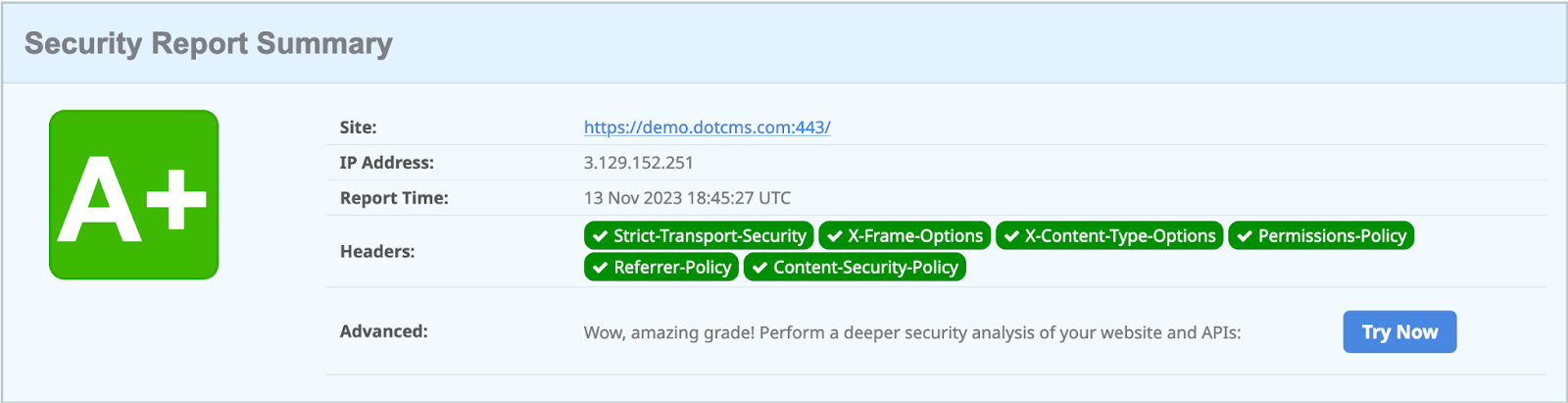This screenshot has width=1568, height=403.
Task: Select the Content-Security-Policy header badge
Action: [x=855, y=268]
